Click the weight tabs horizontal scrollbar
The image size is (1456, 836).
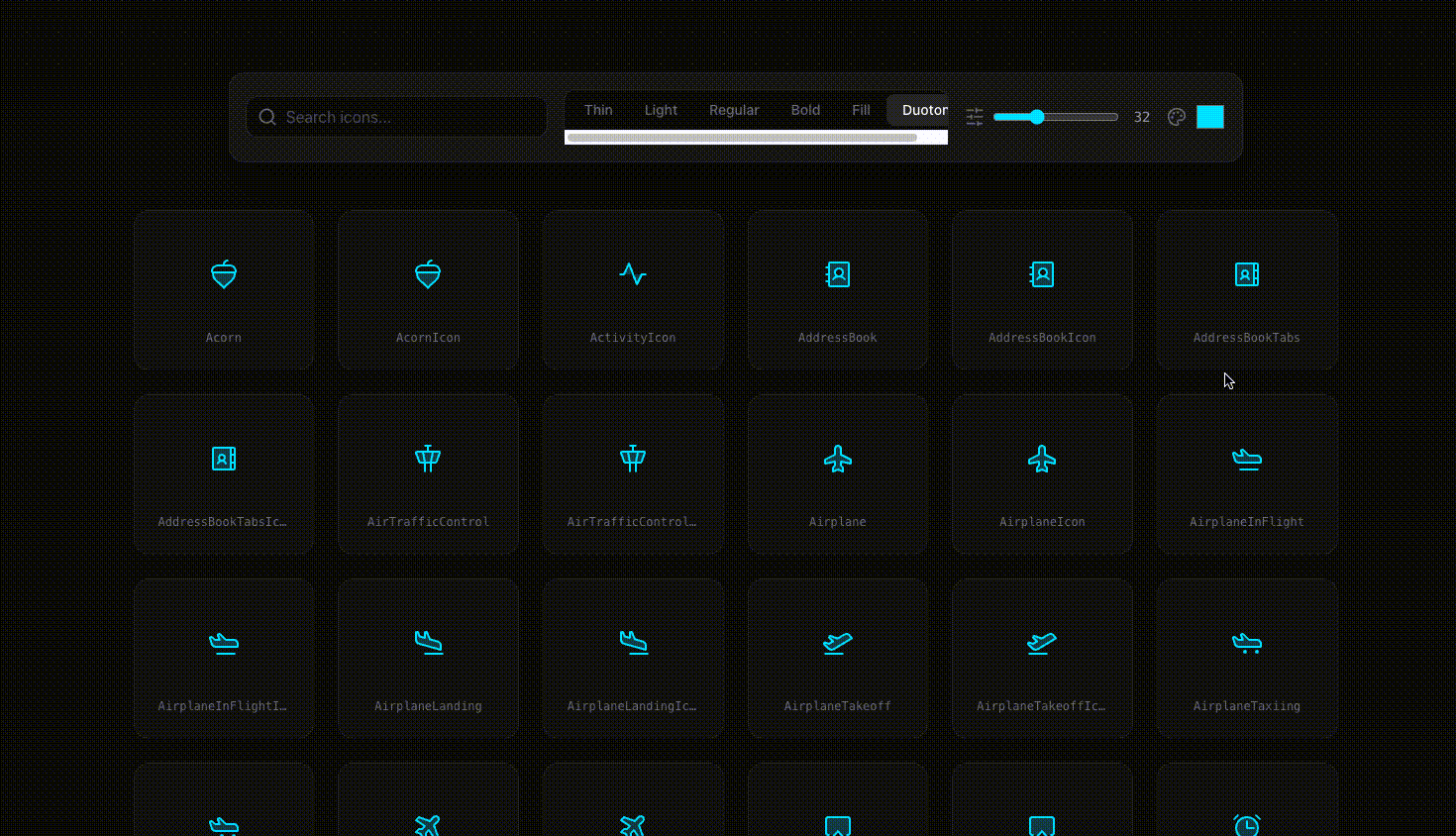tap(742, 138)
